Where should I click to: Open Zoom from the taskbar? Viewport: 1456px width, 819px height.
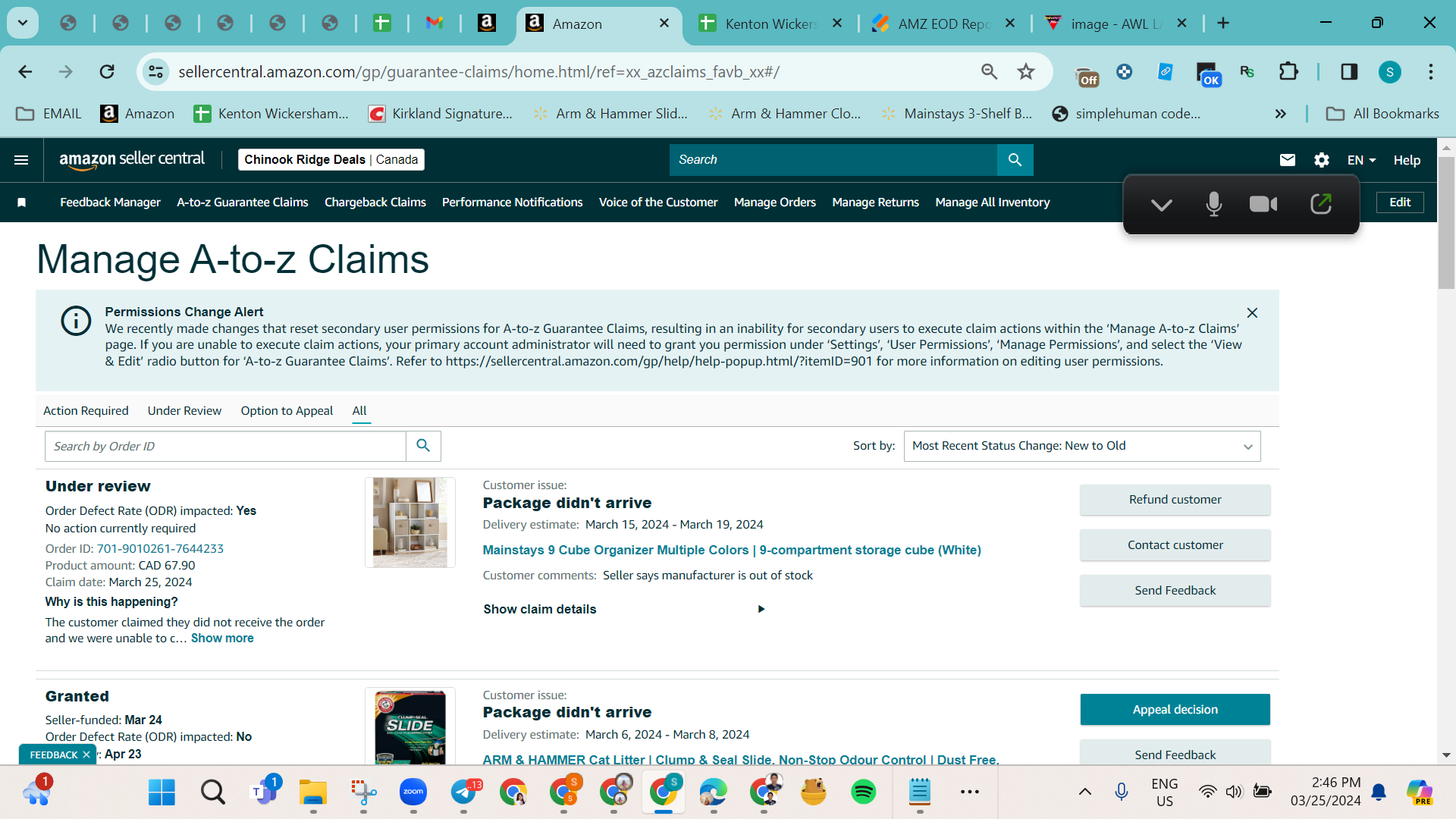[413, 792]
